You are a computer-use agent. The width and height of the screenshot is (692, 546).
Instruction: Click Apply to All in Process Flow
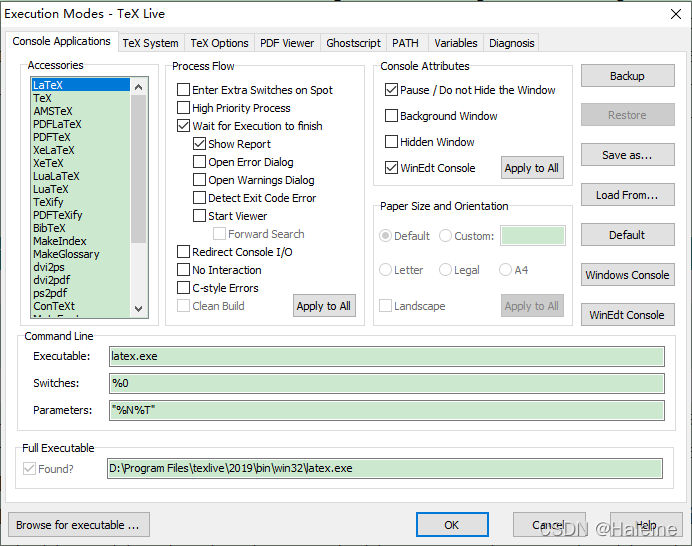click(x=324, y=305)
